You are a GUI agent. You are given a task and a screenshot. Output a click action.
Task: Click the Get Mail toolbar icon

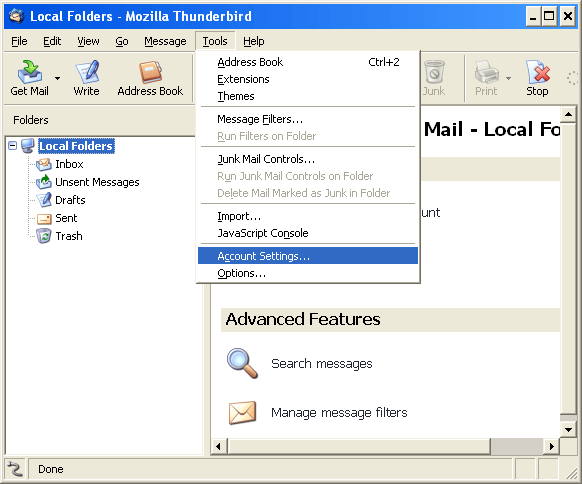(x=30, y=71)
